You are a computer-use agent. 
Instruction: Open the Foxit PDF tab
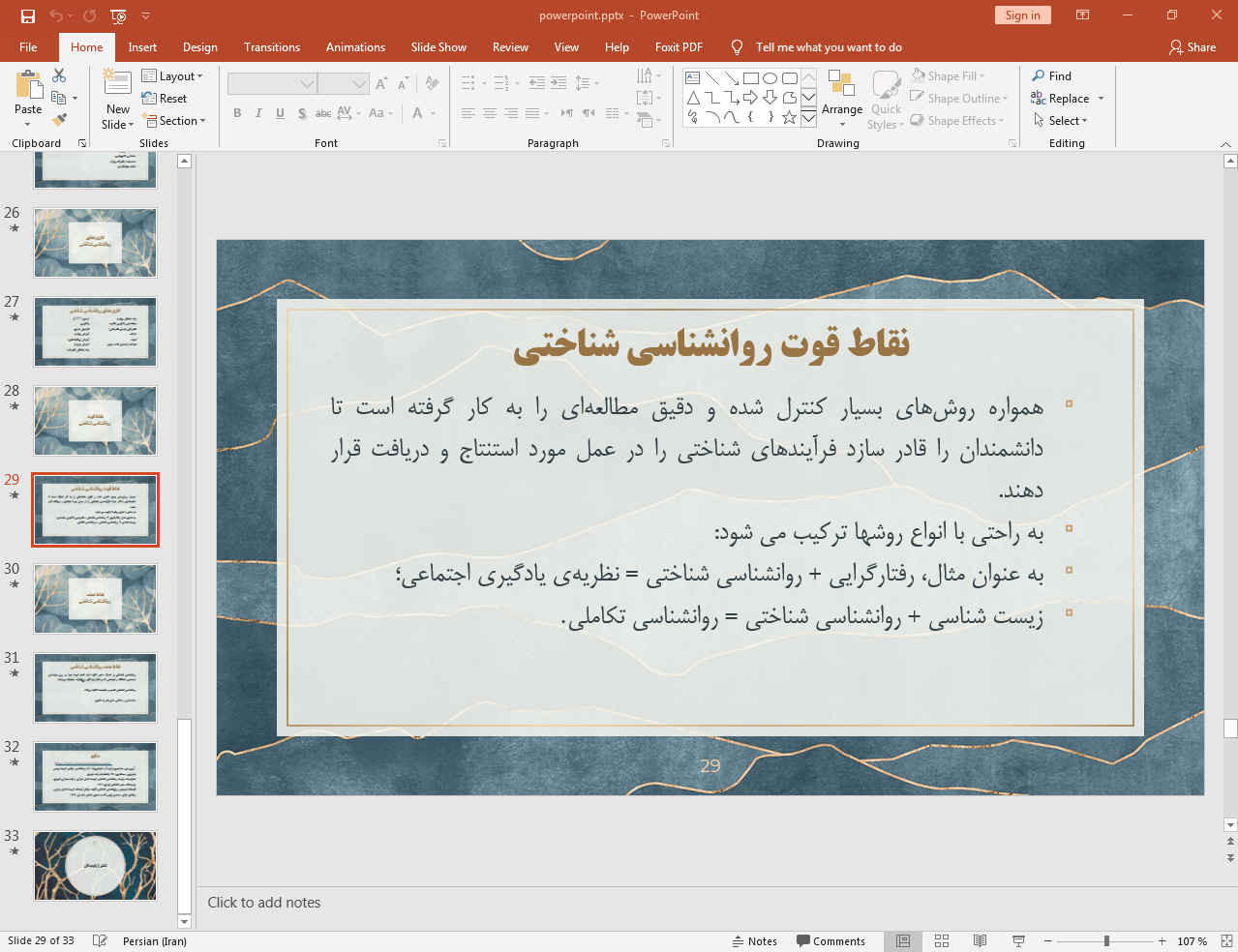[679, 46]
